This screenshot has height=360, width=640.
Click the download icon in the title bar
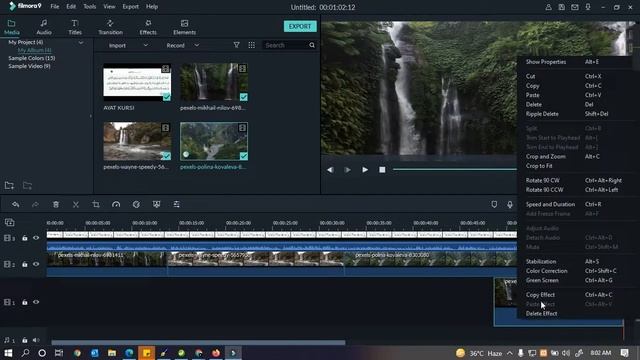588,7
